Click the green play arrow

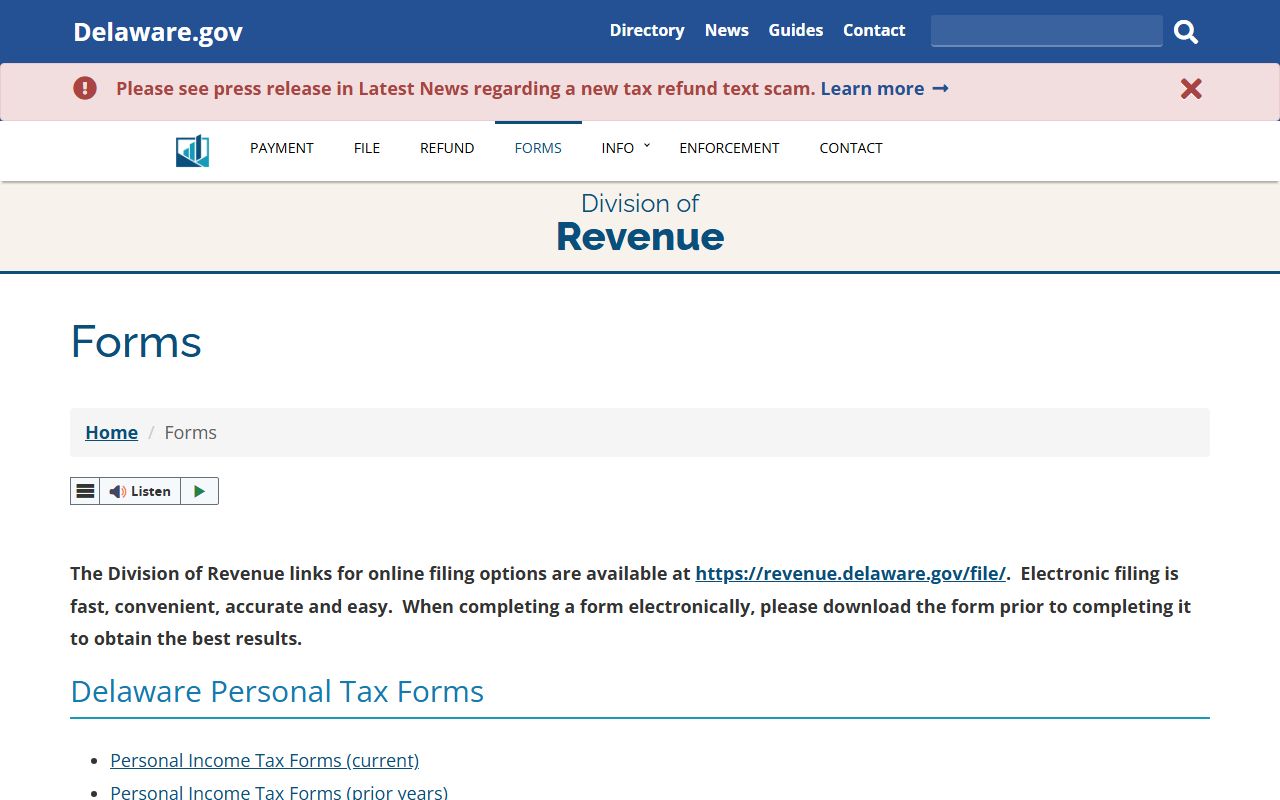[199, 491]
